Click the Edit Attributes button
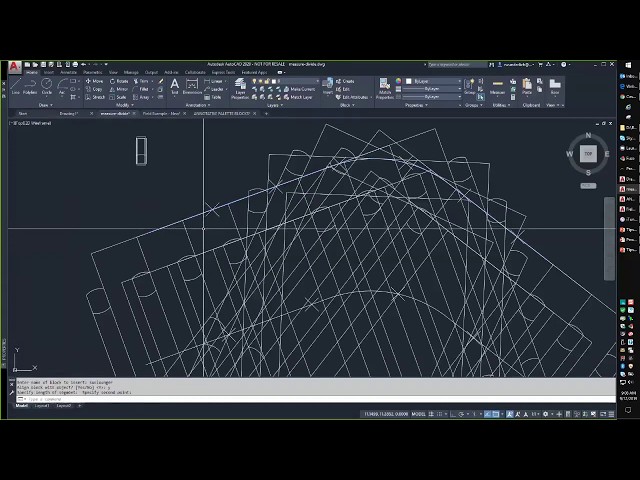 click(x=352, y=97)
